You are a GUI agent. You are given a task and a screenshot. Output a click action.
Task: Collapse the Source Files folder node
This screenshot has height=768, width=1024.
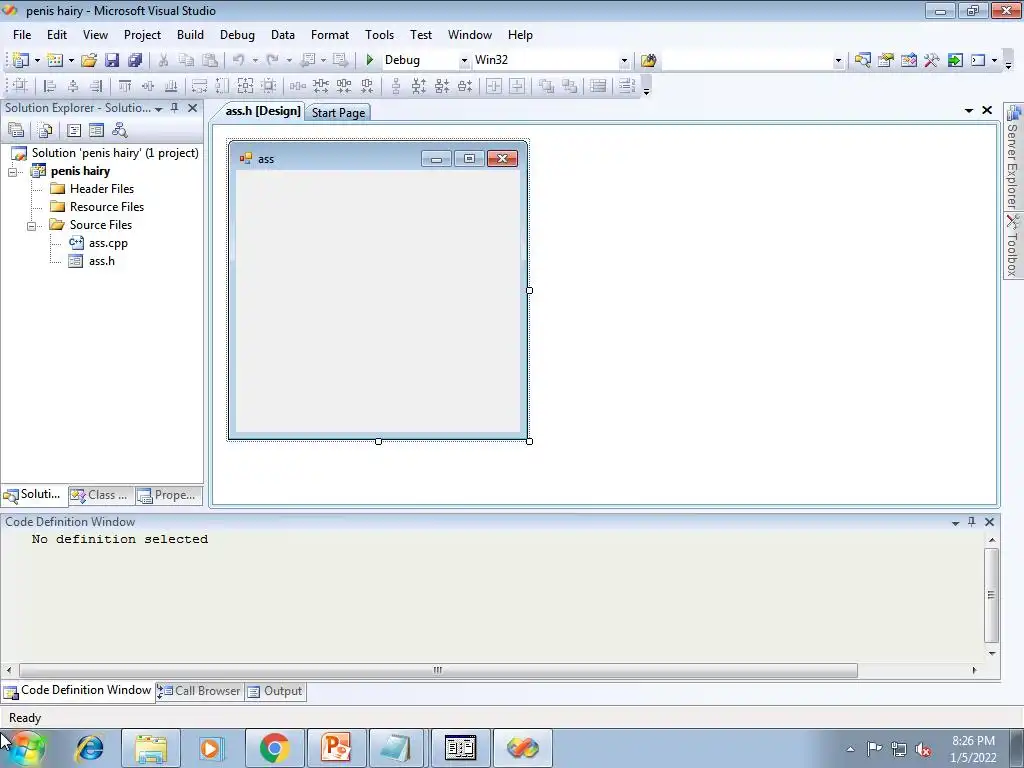point(31,226)
